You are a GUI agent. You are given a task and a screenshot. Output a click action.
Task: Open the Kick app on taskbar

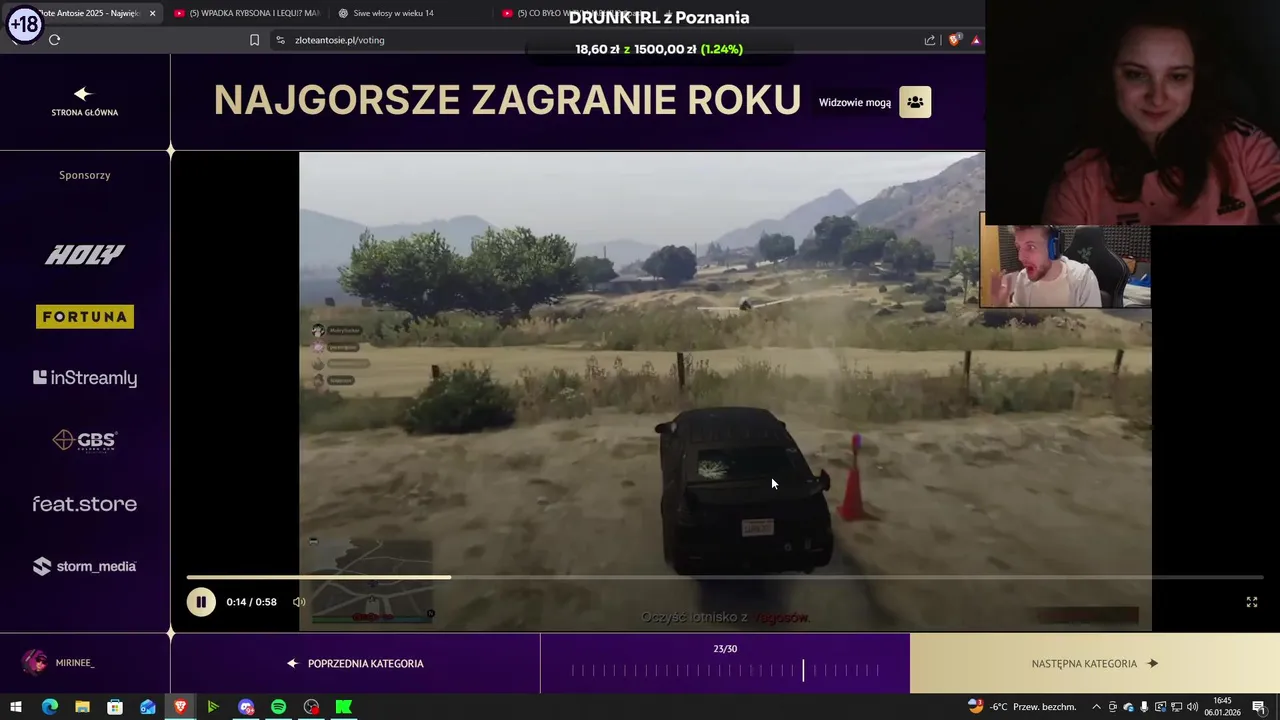344,707
